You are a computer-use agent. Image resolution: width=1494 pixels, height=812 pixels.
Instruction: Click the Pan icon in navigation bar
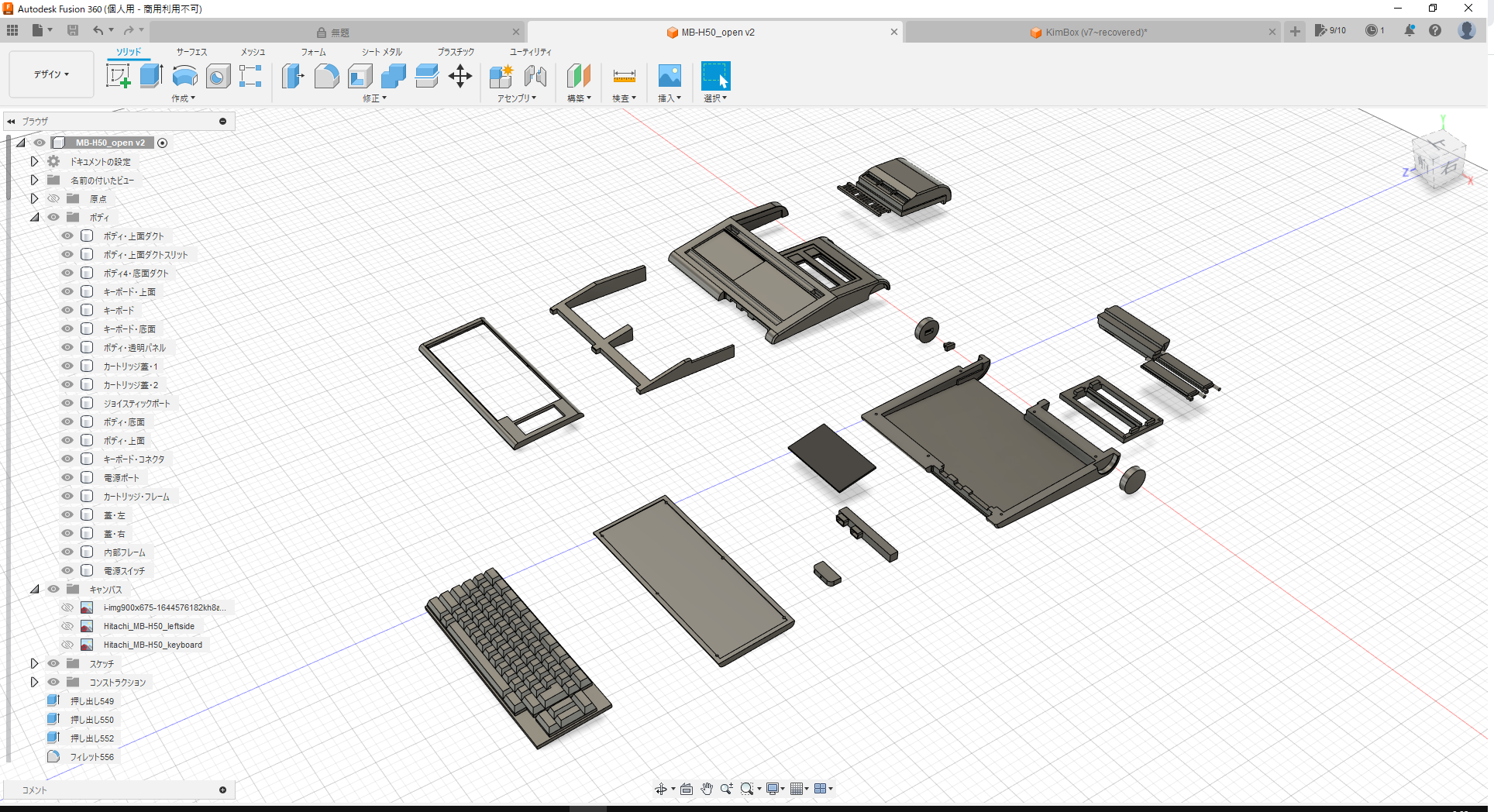point(706,788)
